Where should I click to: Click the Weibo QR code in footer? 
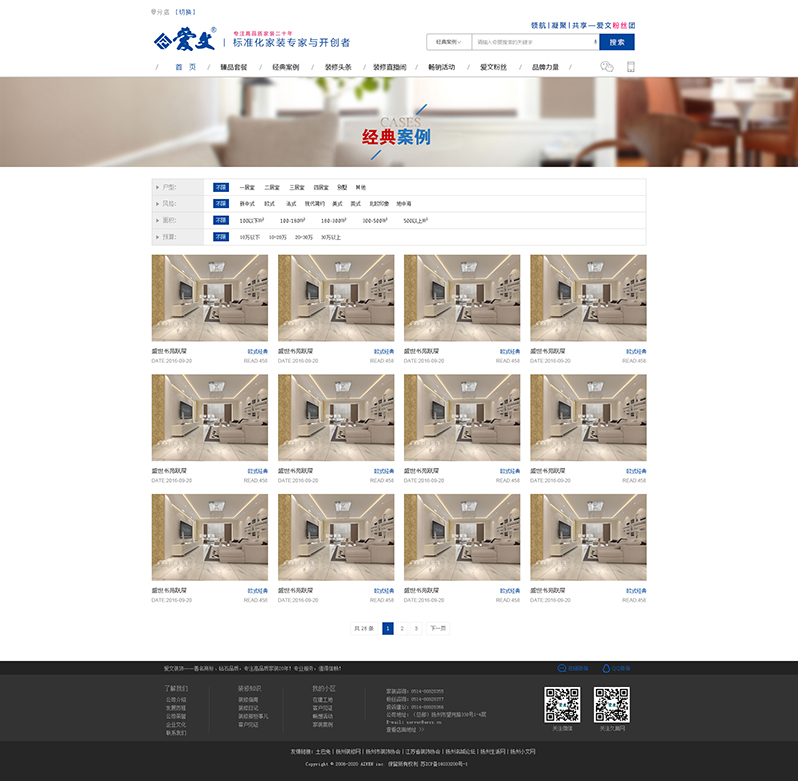point(561,704)
